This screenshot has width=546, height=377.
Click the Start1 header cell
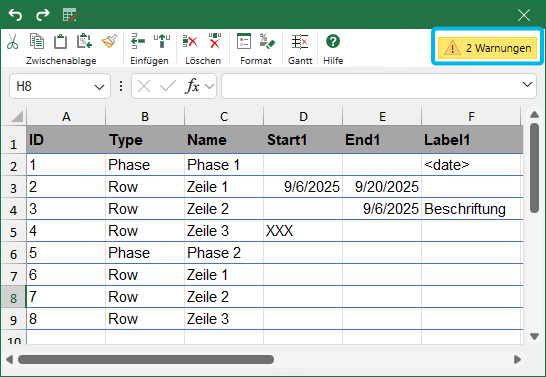(303, 140)
